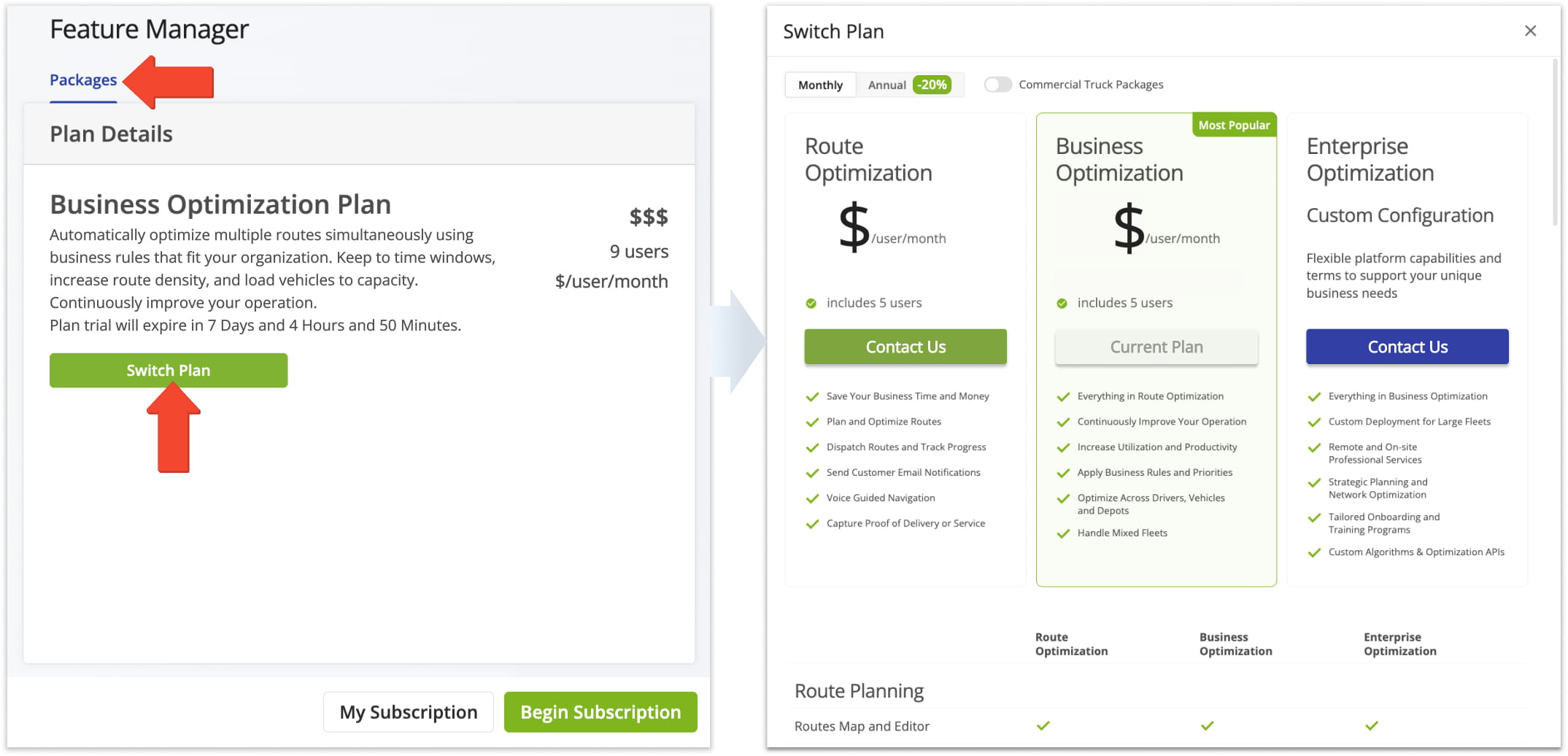Click the green Switch Plan button

tap(169, 371)
